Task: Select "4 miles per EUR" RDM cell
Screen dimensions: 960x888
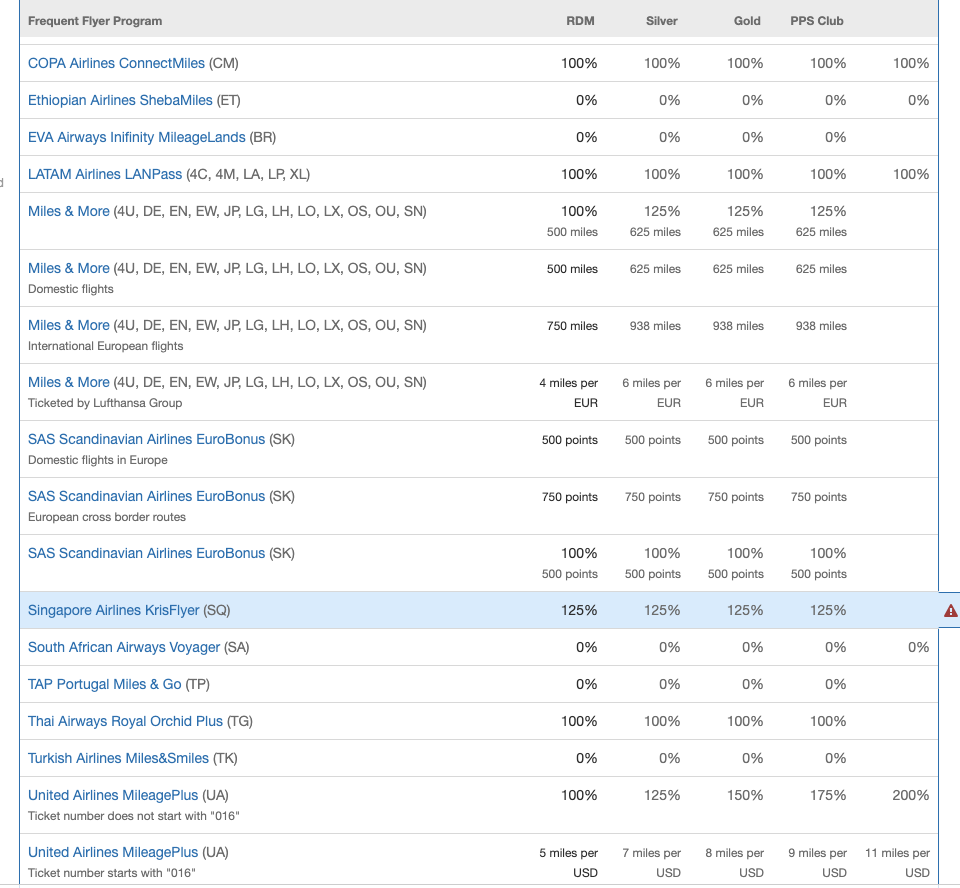Action: tap(568, 393)
